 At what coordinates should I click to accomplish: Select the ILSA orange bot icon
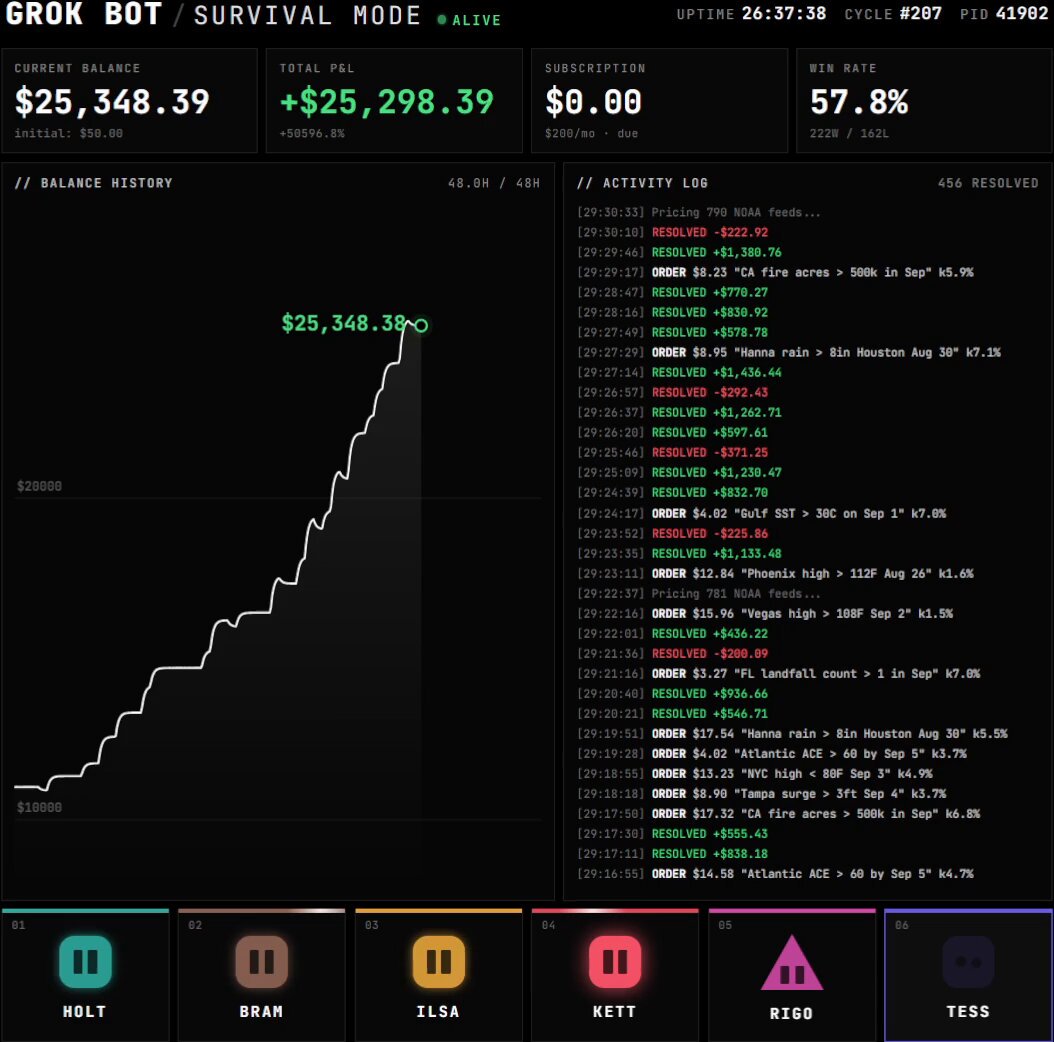[x=438, y=961]
